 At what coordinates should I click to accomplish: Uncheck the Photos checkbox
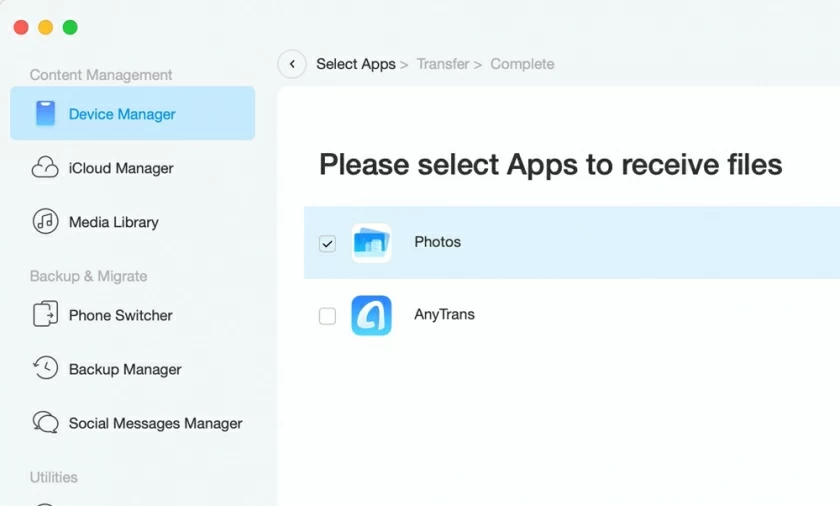327,243
